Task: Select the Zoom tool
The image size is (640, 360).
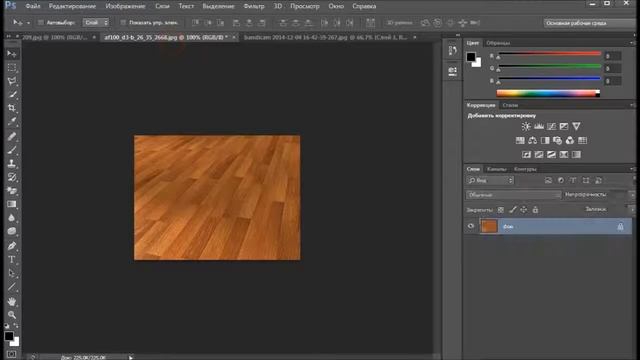Action: (11, 315)
